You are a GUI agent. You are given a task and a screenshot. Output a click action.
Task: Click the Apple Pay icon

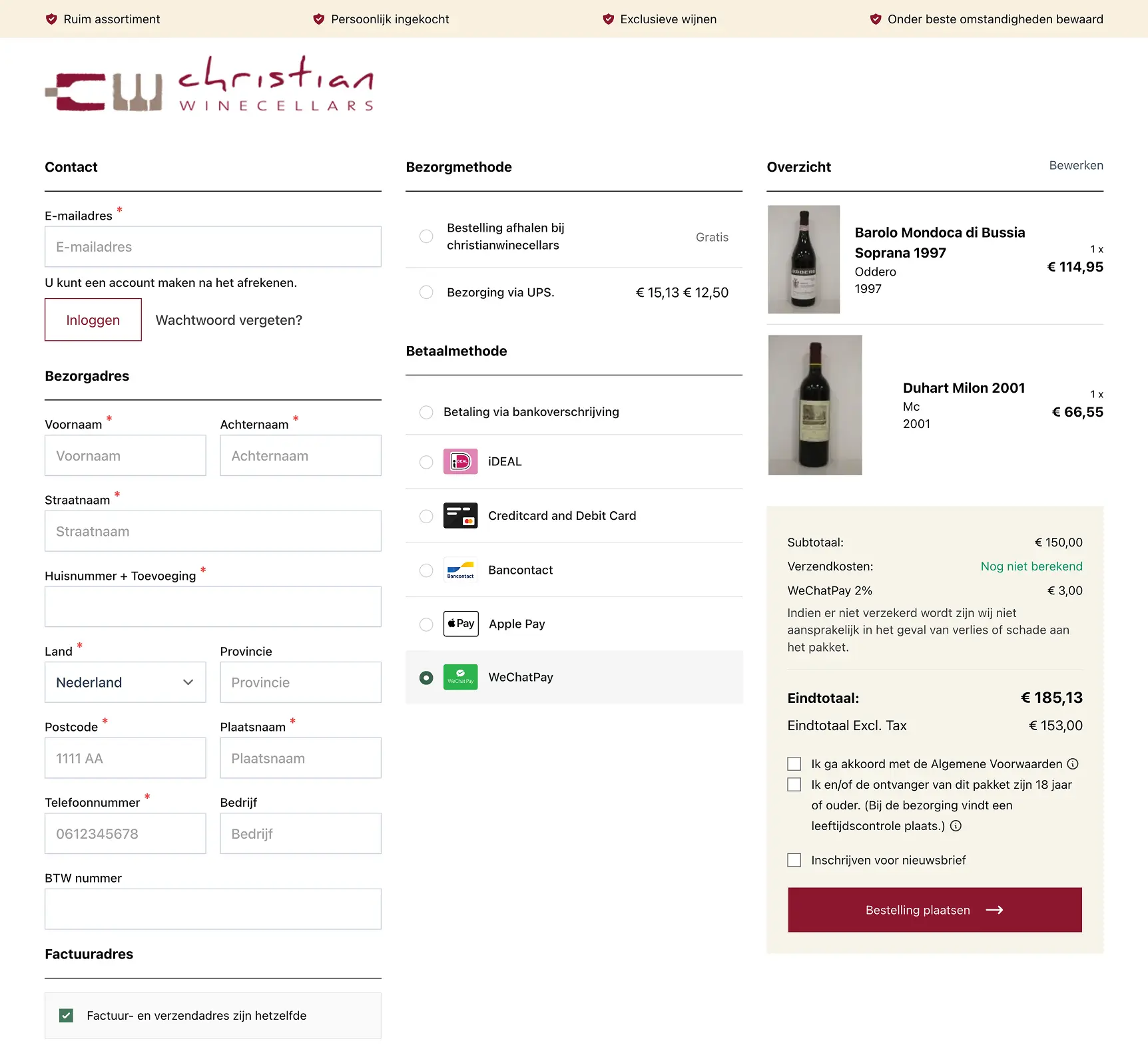click(460, 624)
